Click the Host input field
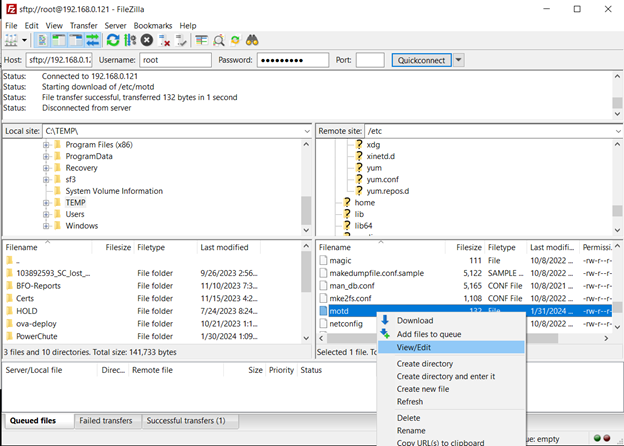The width and height of the screenshot is (624, 446). (59, 60)
